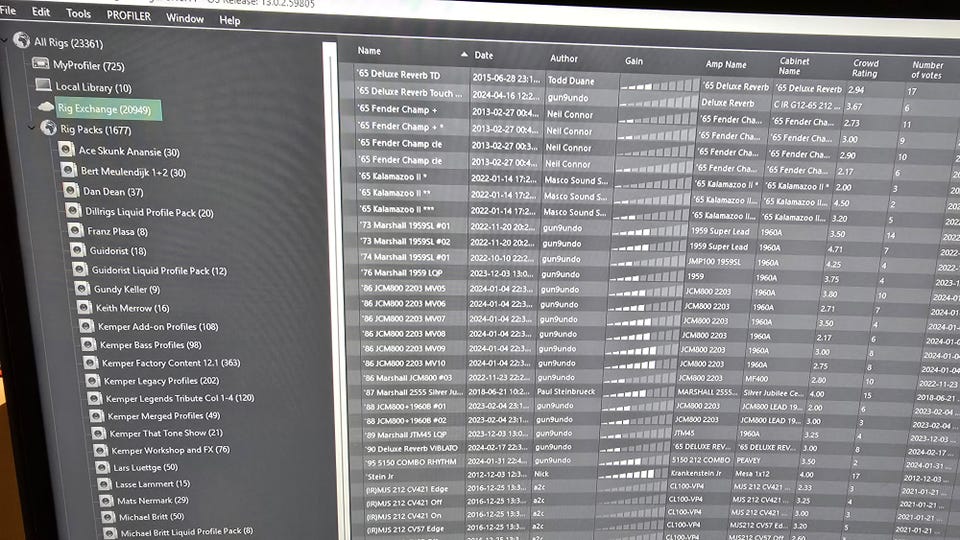The width and height of the screenshot is (960, 540).
Task: Select Local Library (10) in the tree
Action: click(x=93, y=87)
